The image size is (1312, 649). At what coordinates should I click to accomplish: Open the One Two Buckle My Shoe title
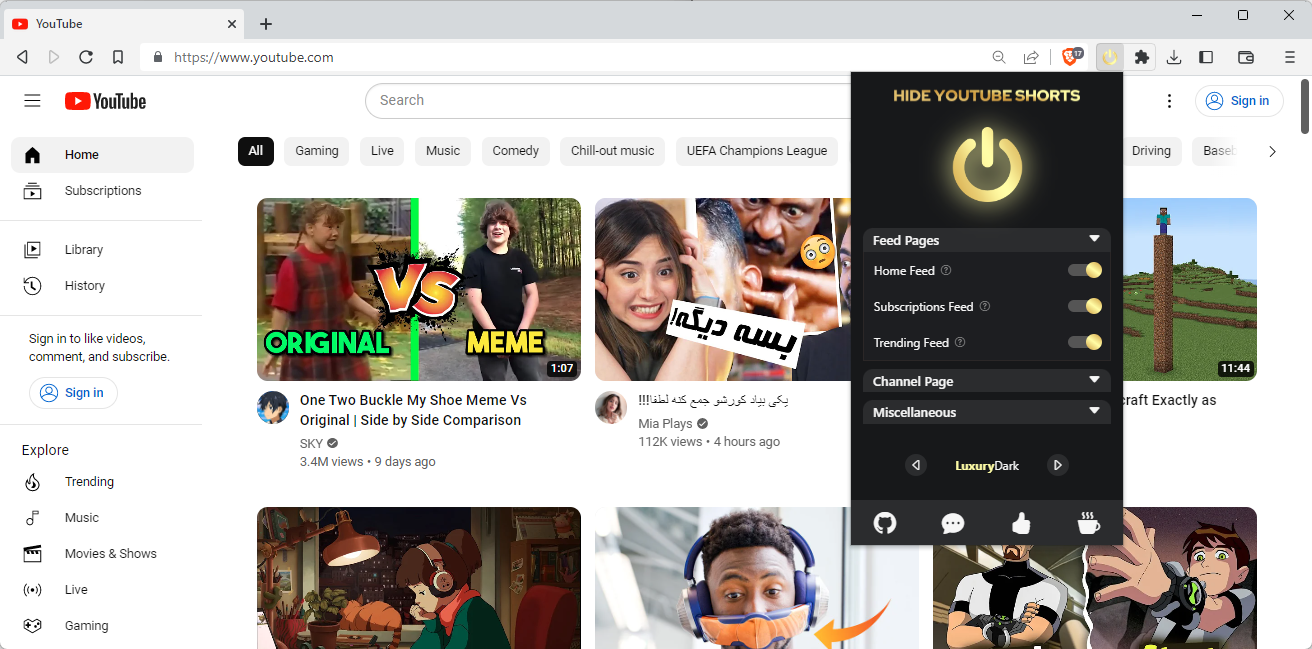coord(413,410)
